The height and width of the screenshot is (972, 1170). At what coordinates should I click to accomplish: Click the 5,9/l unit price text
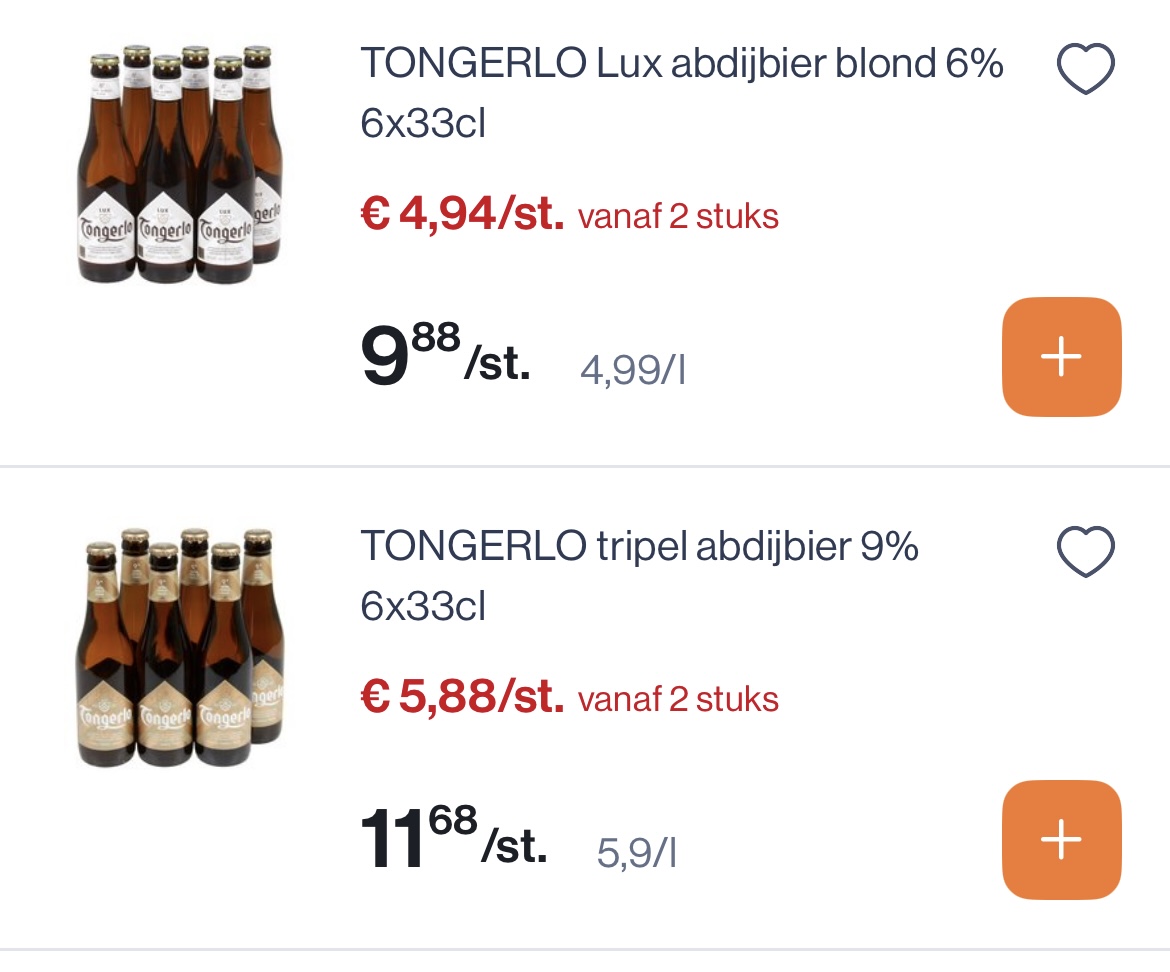coord(636,853)
